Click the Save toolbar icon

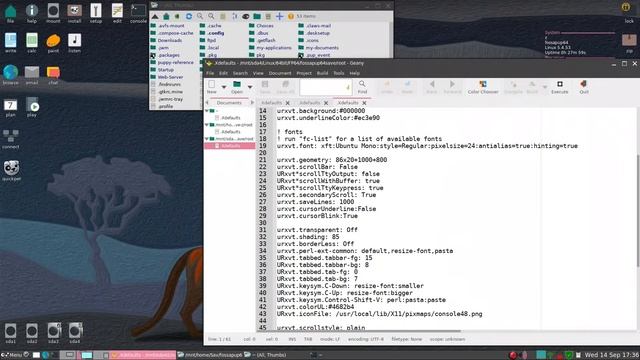click(265, 84)
